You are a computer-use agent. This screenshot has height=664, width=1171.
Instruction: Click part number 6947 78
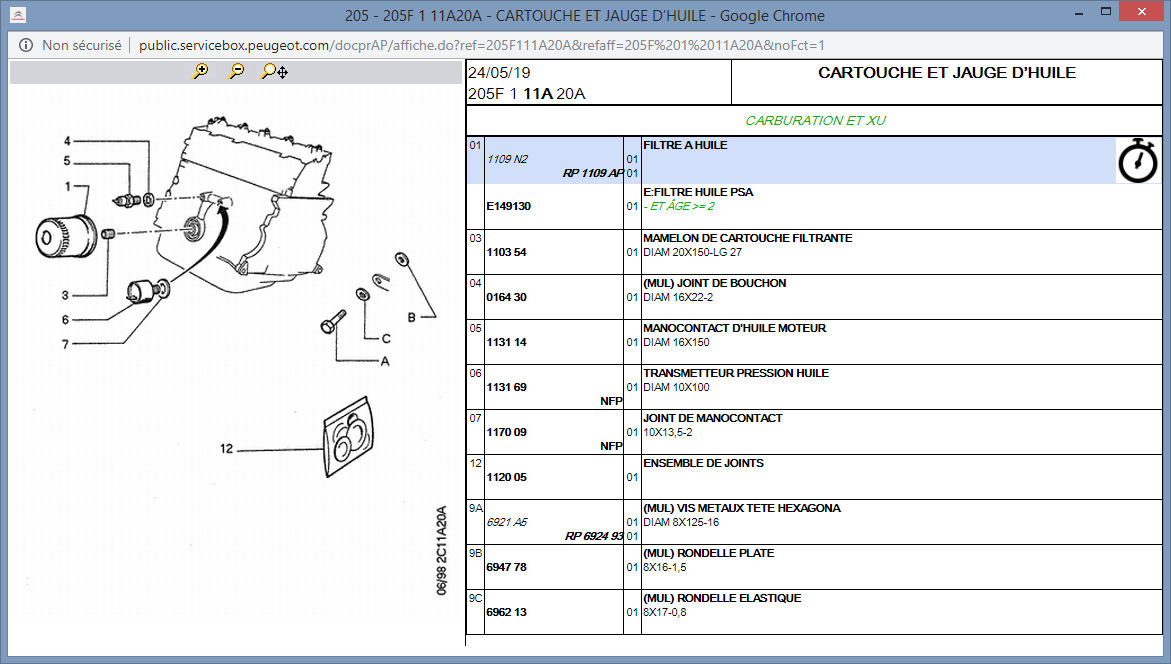pos(506,567)
